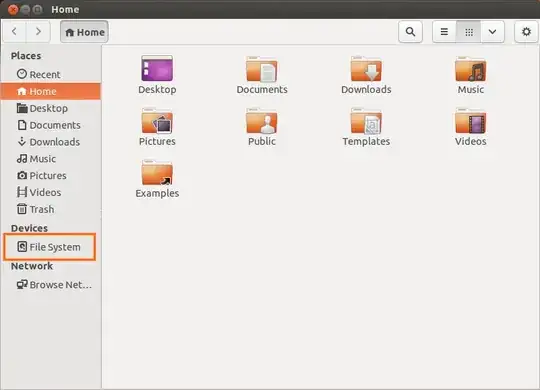Click the Home path bar button
540x390 pixels.
click(x=84, y=32)
